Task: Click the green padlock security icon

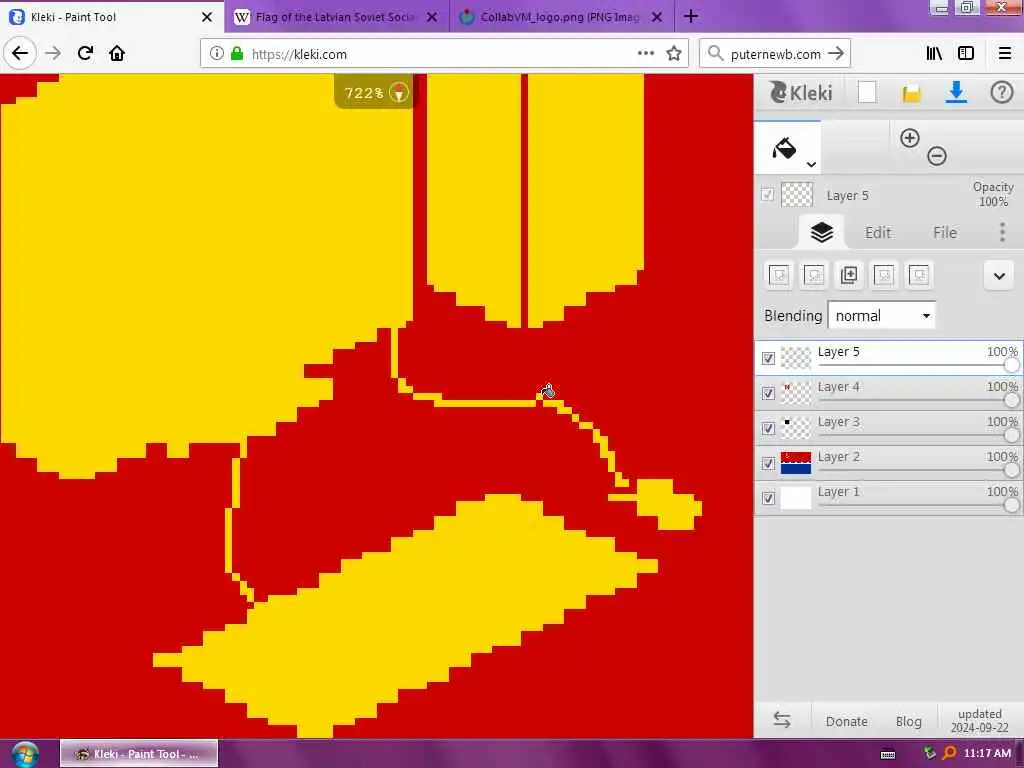Action: tap(237, 54)
